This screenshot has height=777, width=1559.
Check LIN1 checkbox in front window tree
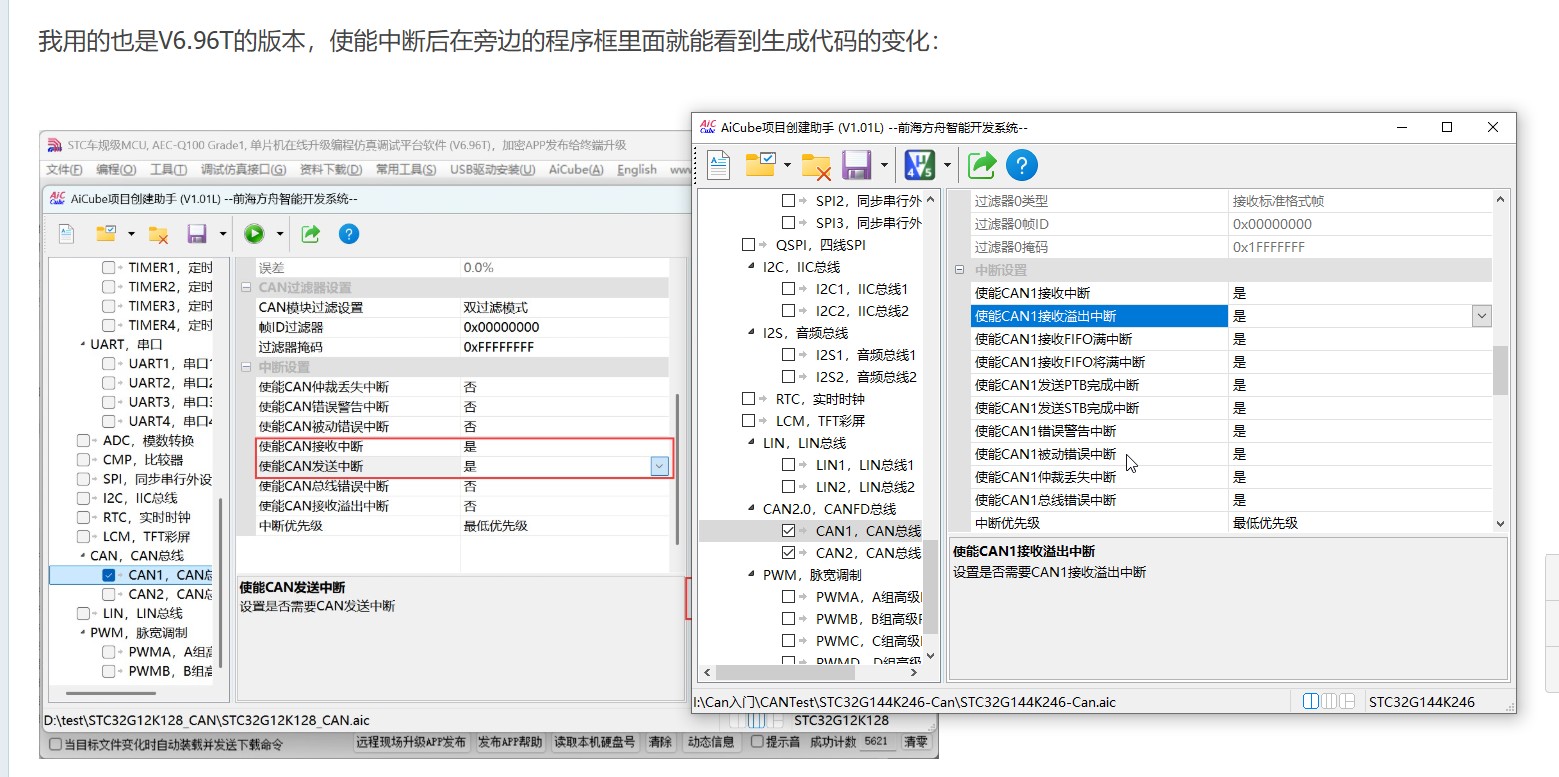788,465
